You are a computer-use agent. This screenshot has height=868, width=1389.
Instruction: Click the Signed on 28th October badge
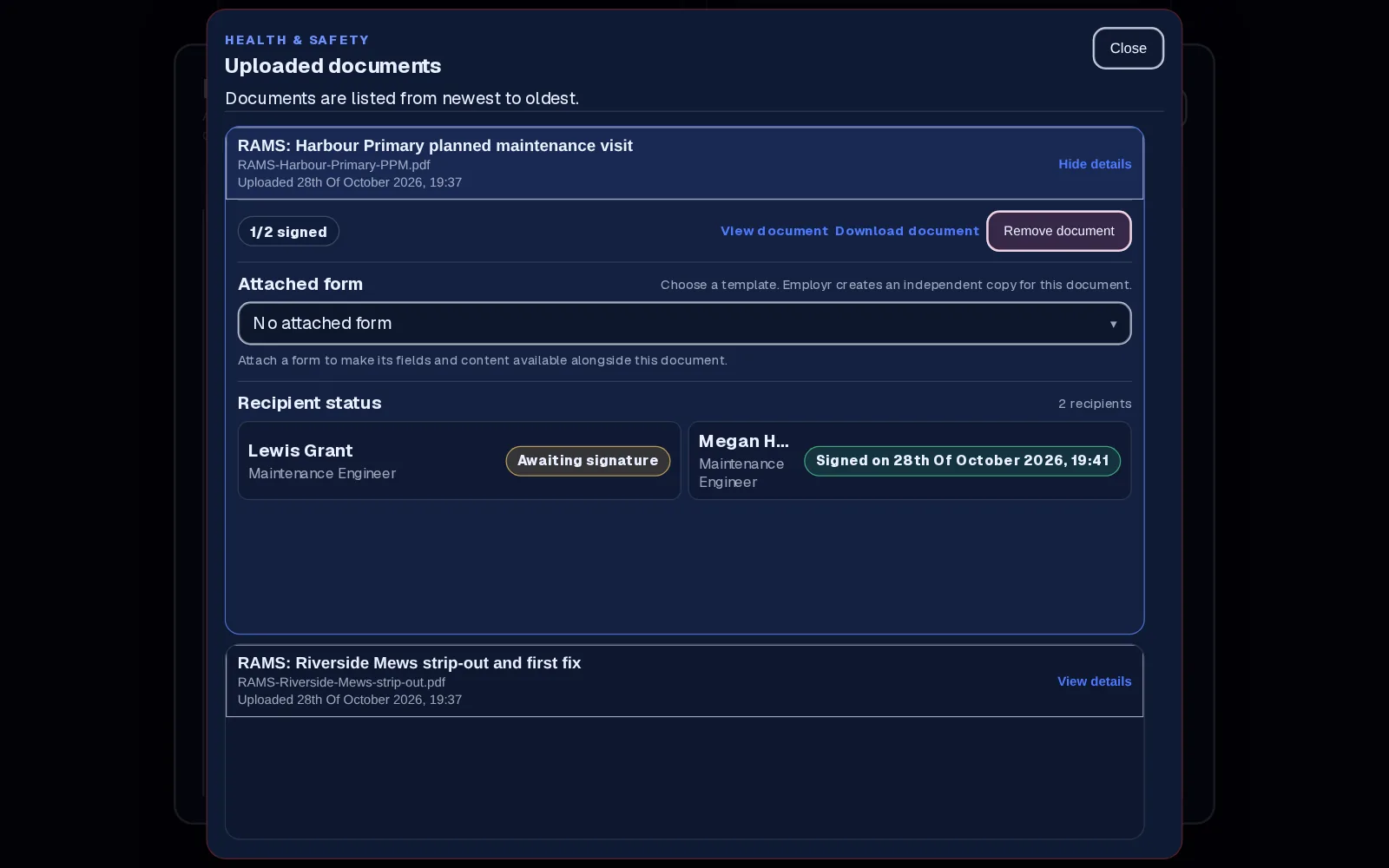coord(962,461)
